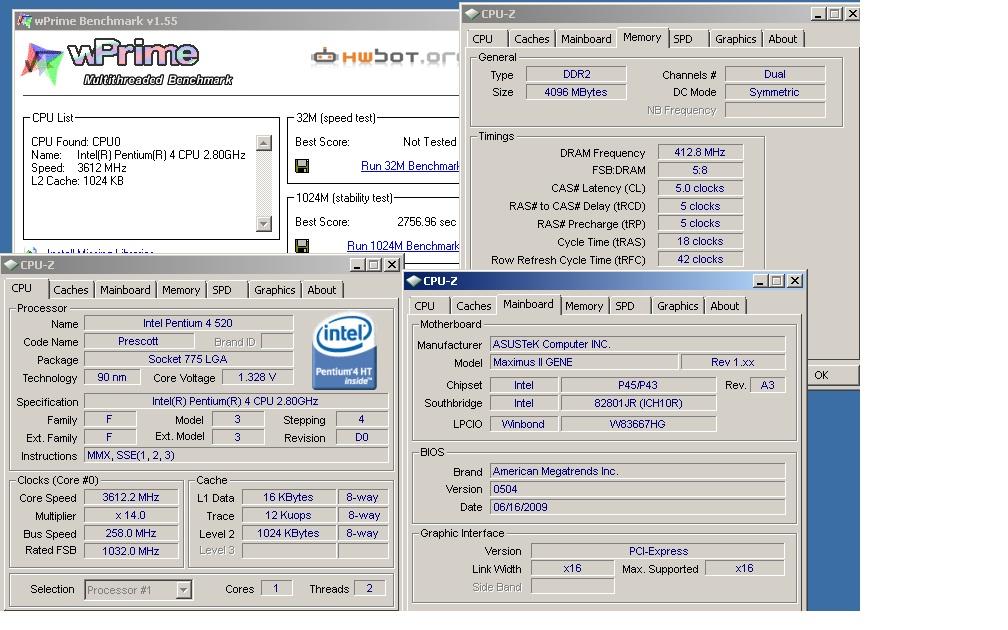Open About tab in CPU window
Image resolution: width=1008 pixels, height=630 pixels.
click(321, 290)
